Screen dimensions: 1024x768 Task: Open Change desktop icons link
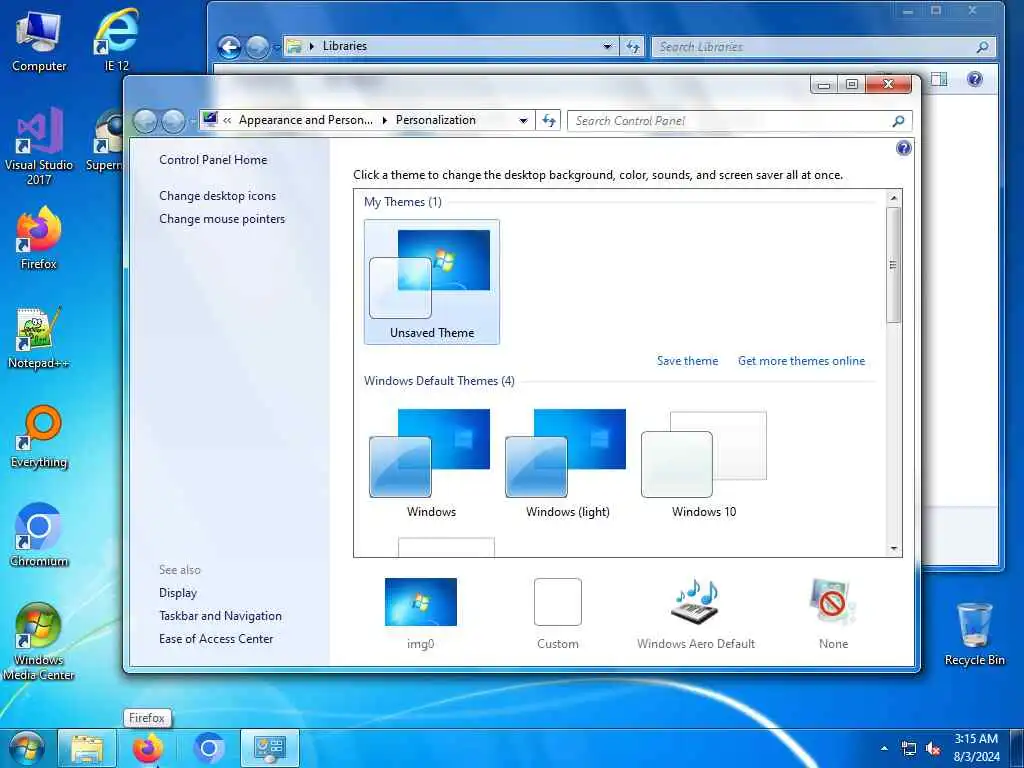click(x=217, y=196)
